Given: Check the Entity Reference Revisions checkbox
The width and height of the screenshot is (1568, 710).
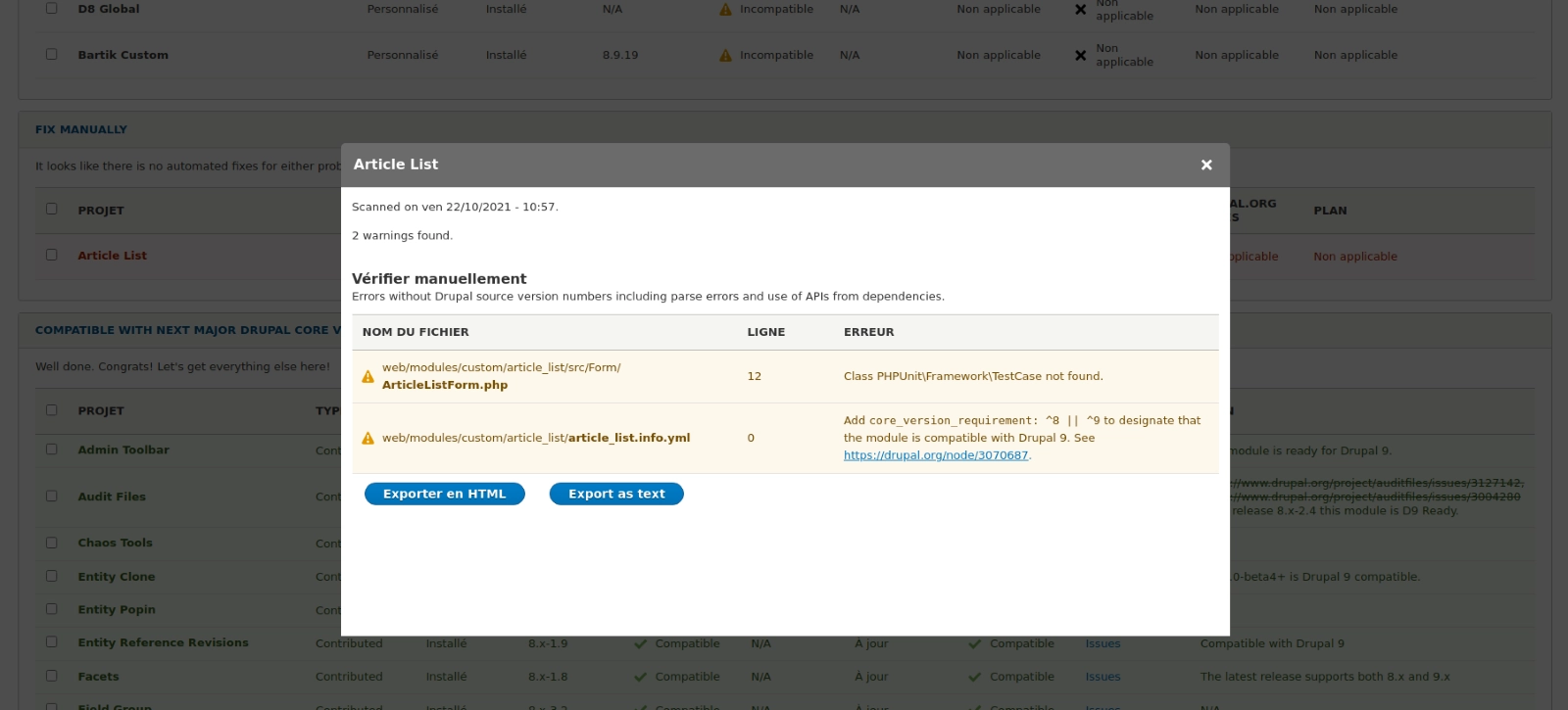Looking at the screenshot, I should click(x=52, y=641).
